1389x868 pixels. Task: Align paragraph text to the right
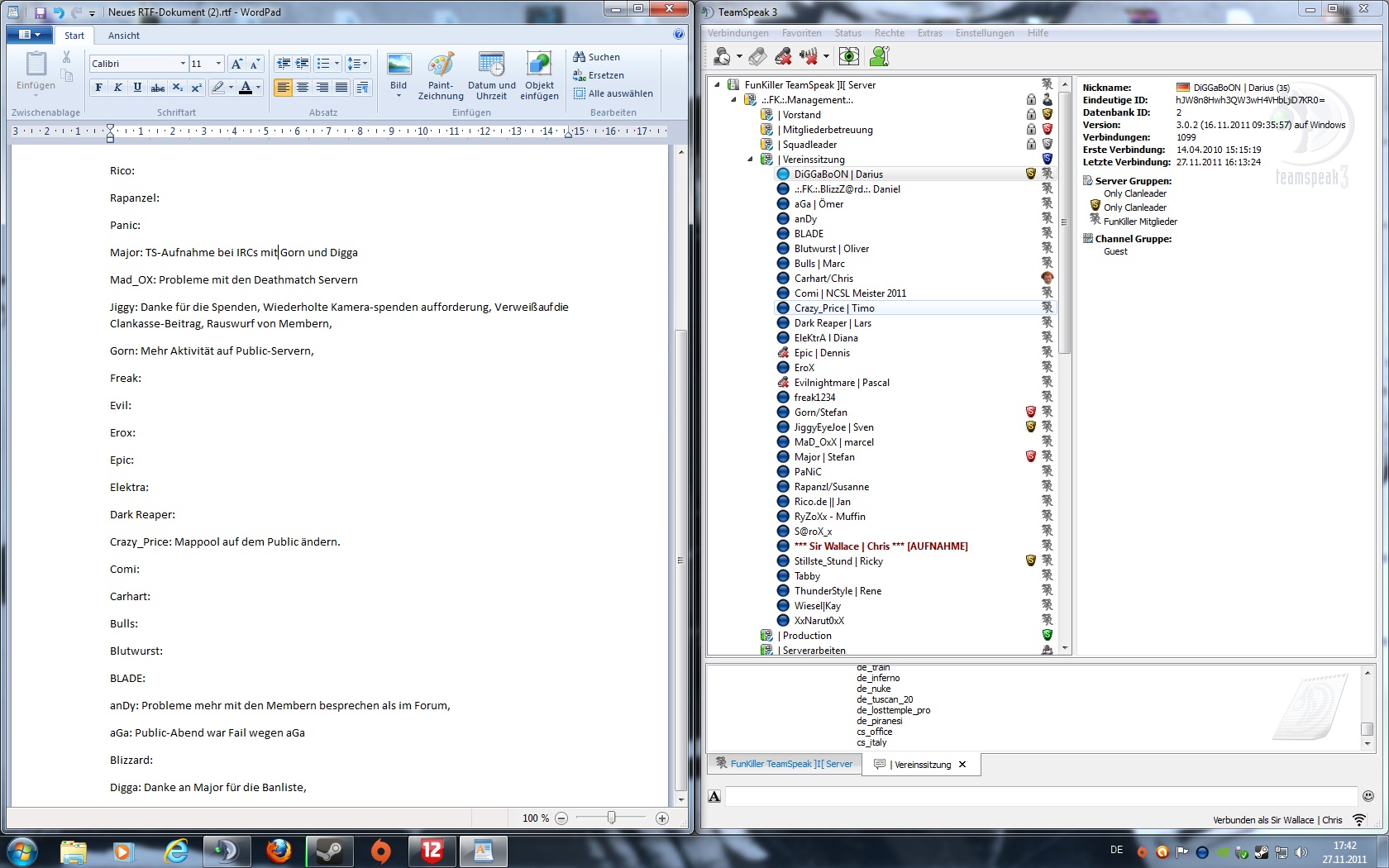point(322,88)
